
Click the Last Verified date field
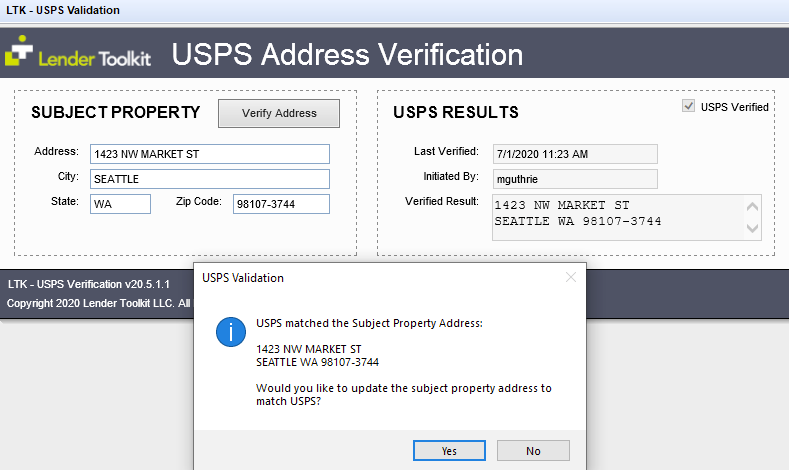coord(574,154)
